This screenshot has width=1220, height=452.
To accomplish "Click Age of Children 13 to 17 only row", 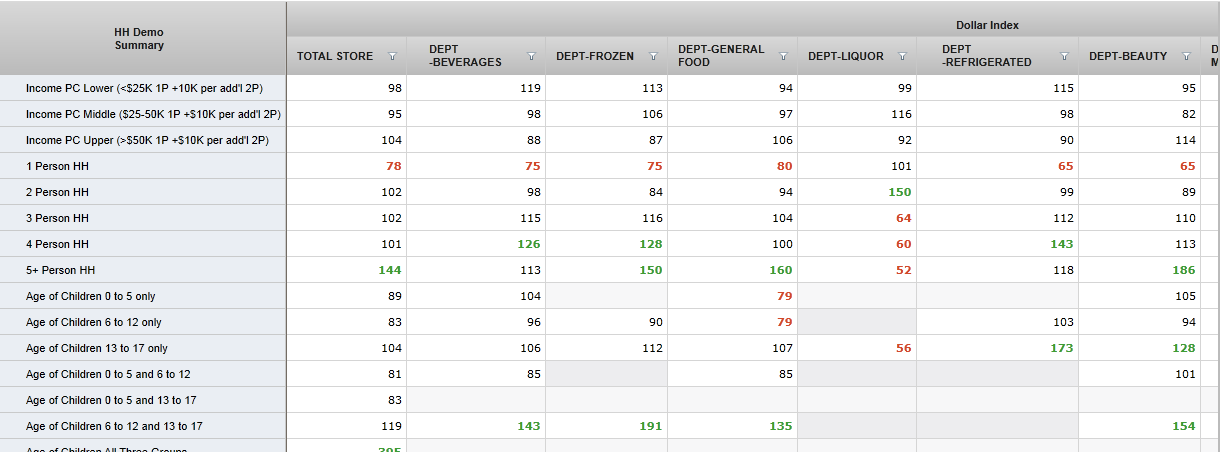I will tap(96, 348).
